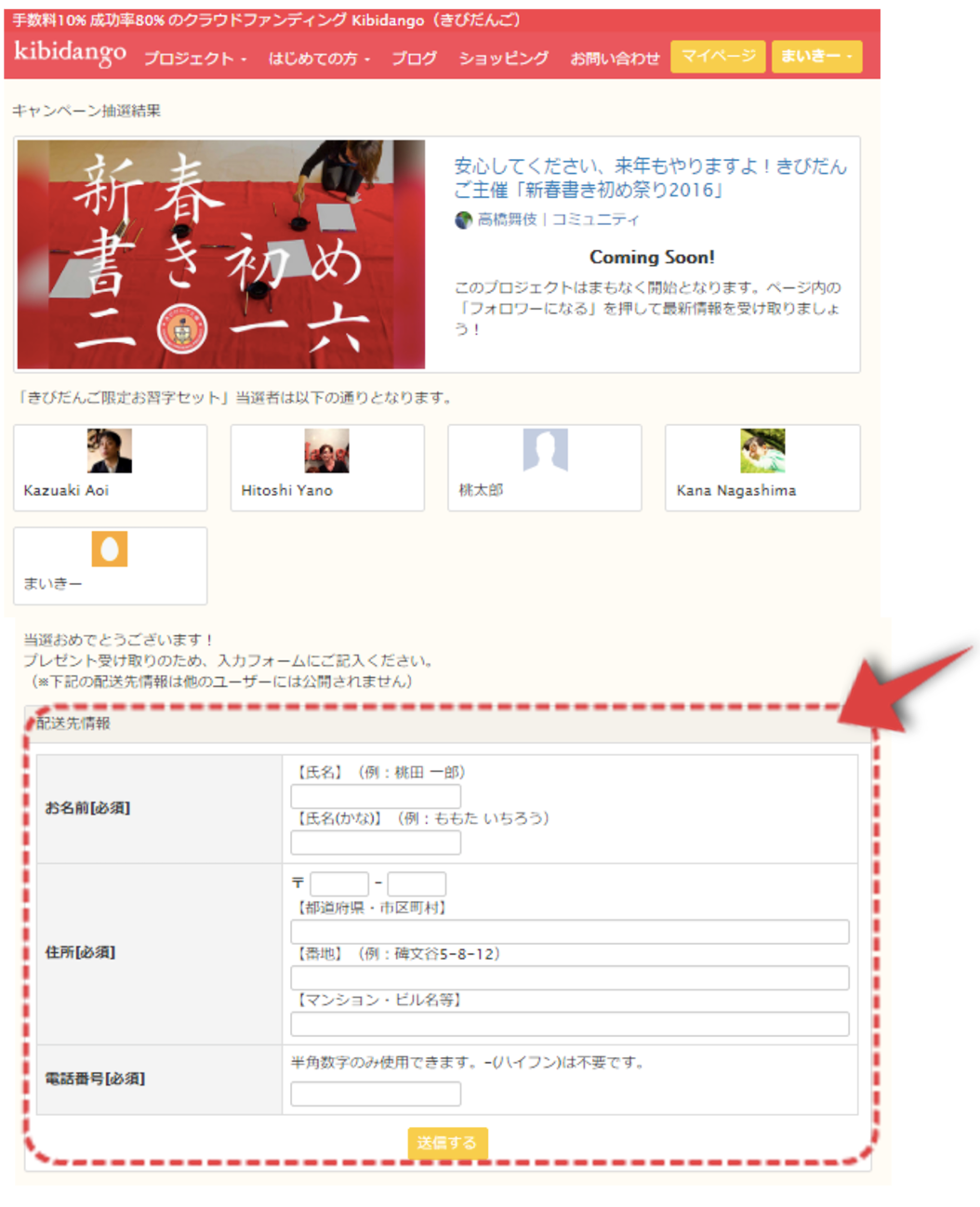Select the まいきー winner name
The image size is (980, 1207).
coord(53,584)
